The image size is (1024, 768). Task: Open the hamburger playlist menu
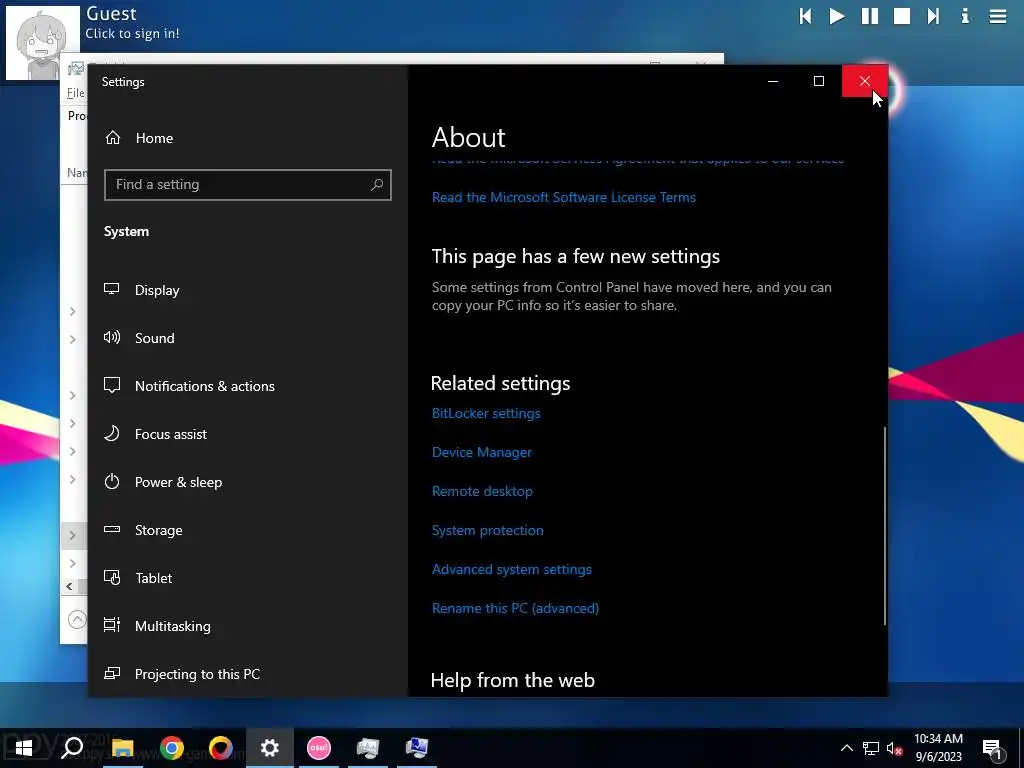pos(997,16)
